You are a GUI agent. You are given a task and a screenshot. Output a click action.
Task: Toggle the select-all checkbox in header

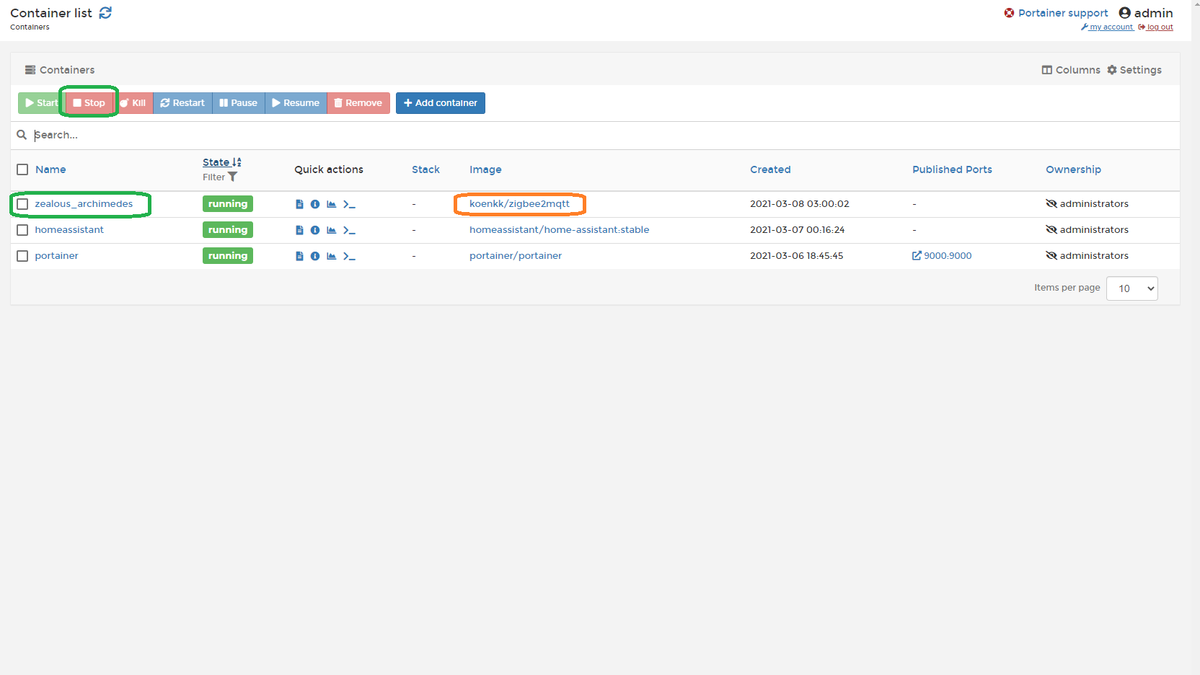pos(22,170)
